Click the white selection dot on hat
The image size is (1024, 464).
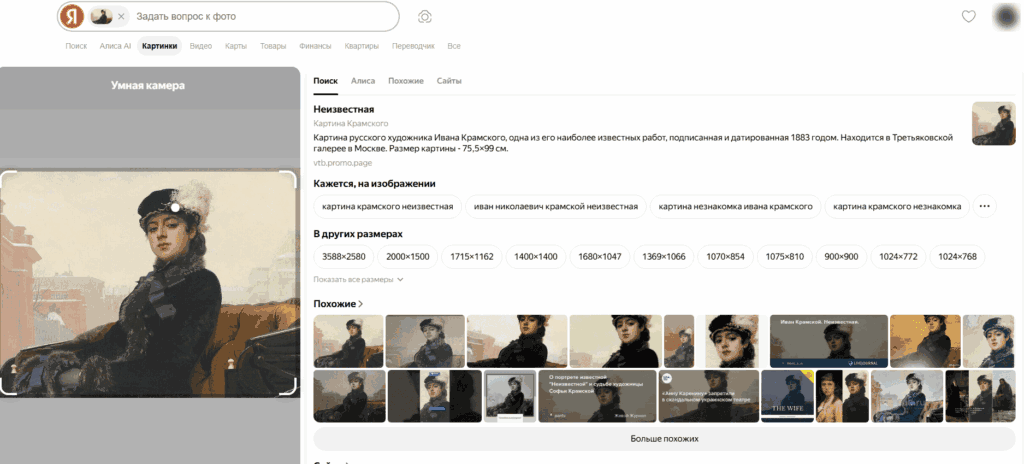point(175,207)
